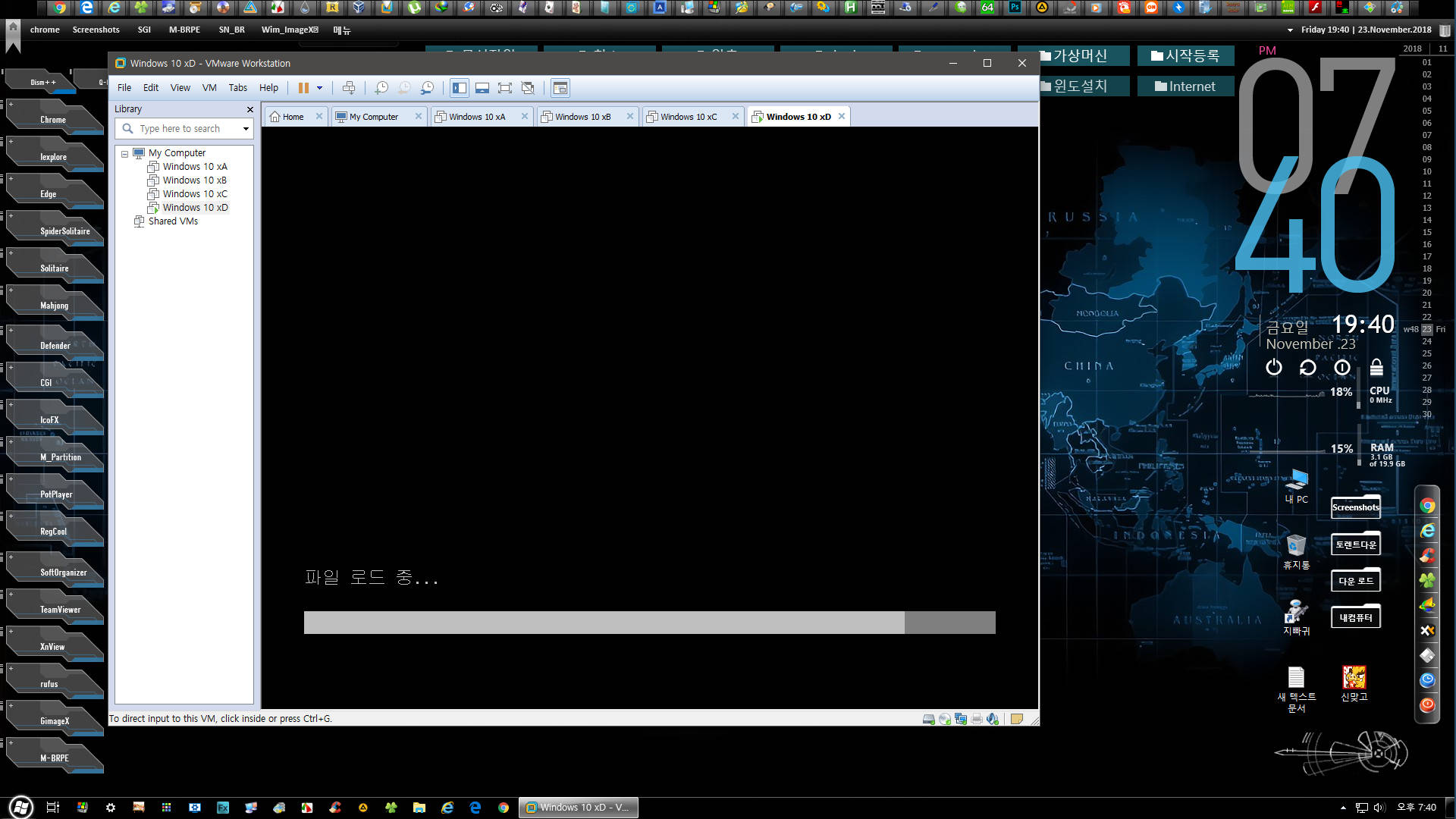Open the Screenshots desktop folder
Image resolution: width=1456 pixels, height=819 pixels.
(1356, 507)
